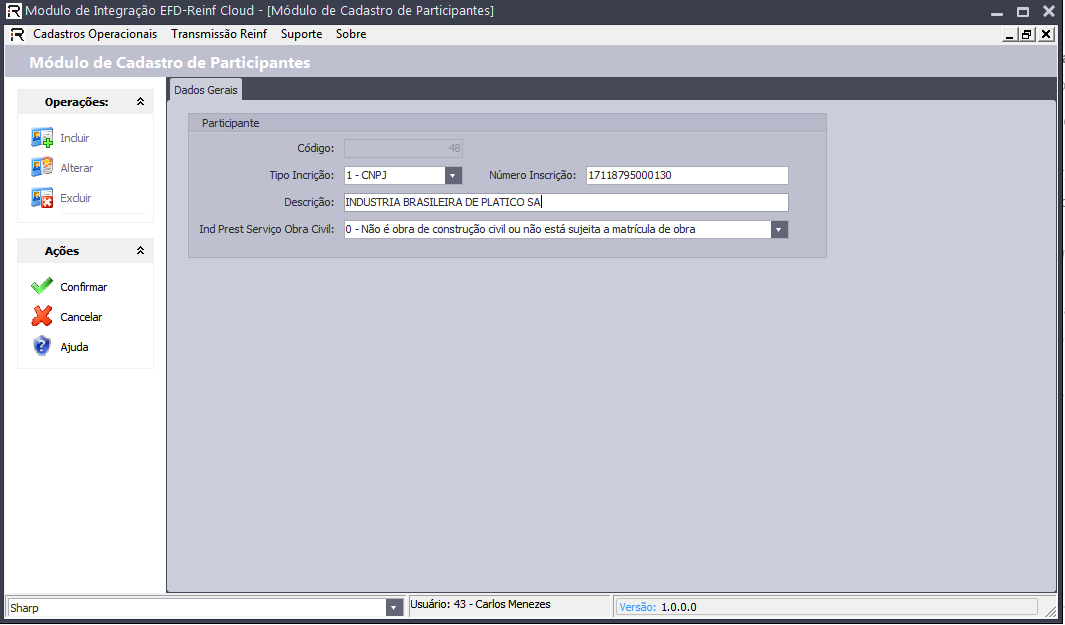The height and width of the screenshot is (625, 1065).
Task: Click the Obra Civil combo box text
Action: (x=520, y=230)
